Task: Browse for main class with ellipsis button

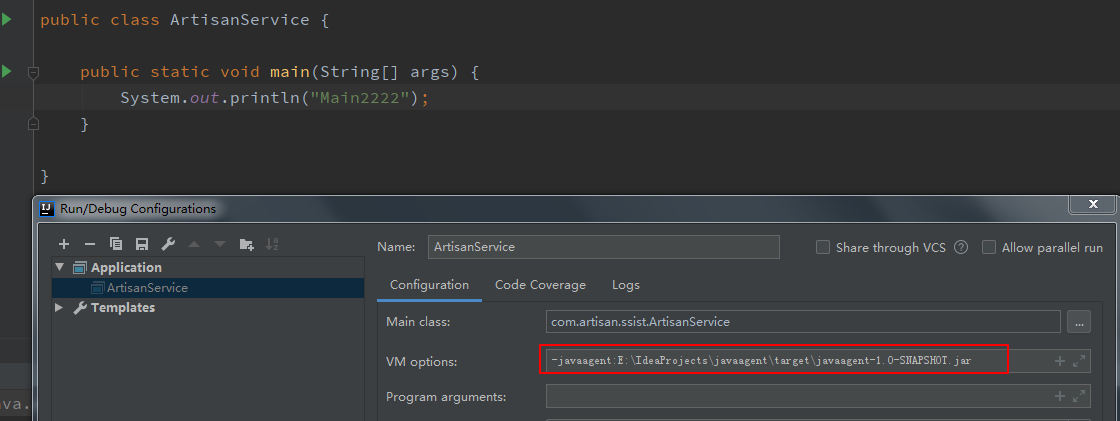Action: click(1079, 322)
